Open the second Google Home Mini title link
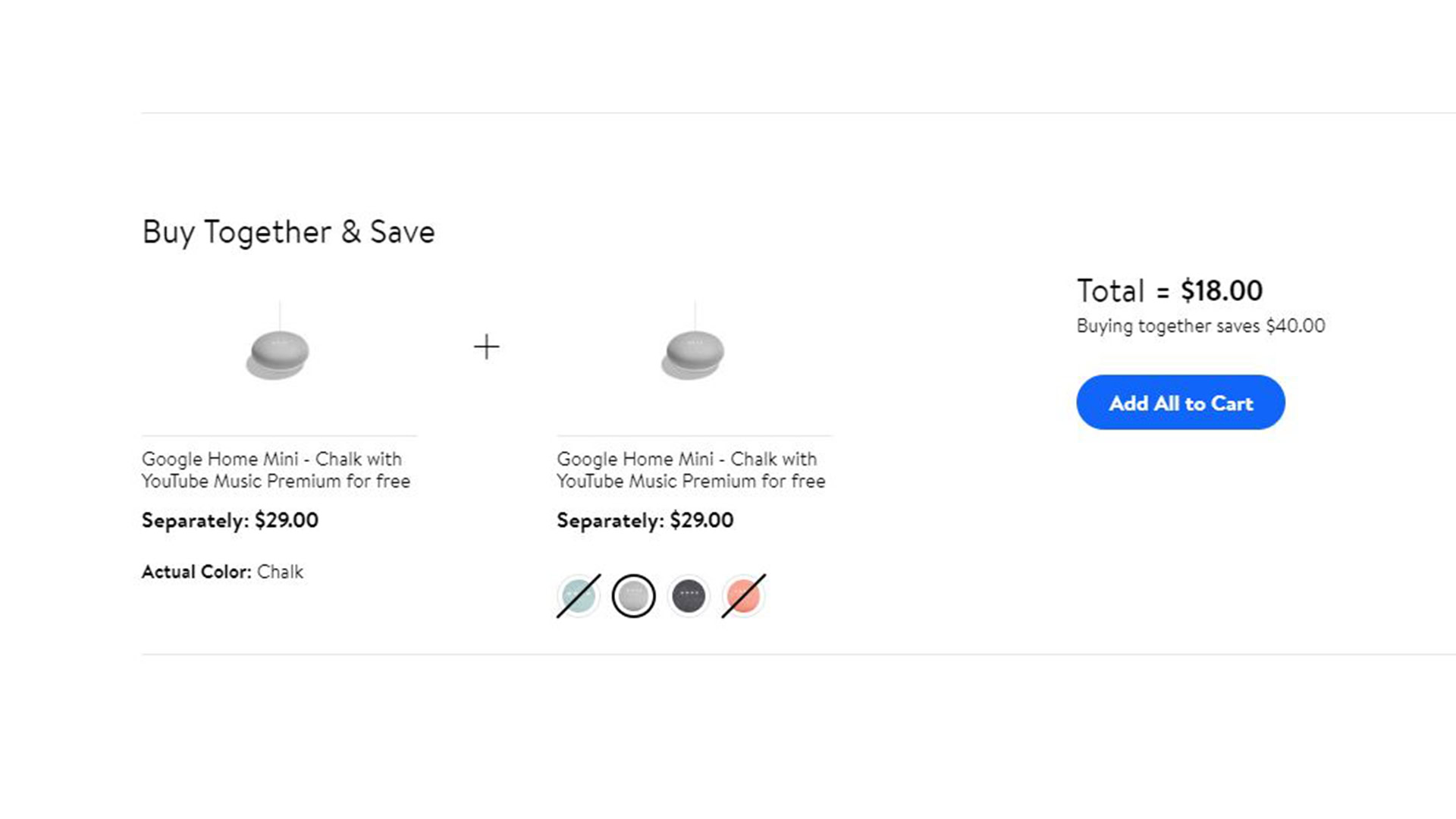1456x819 pixels. coord(690,470)
